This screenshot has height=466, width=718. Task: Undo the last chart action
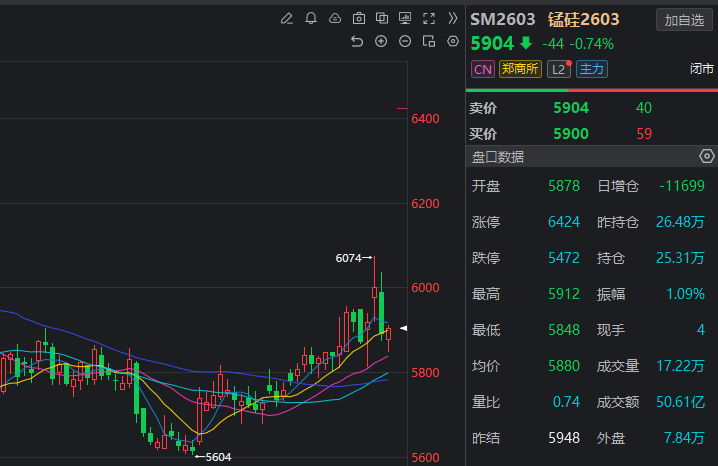click(357, 41)
